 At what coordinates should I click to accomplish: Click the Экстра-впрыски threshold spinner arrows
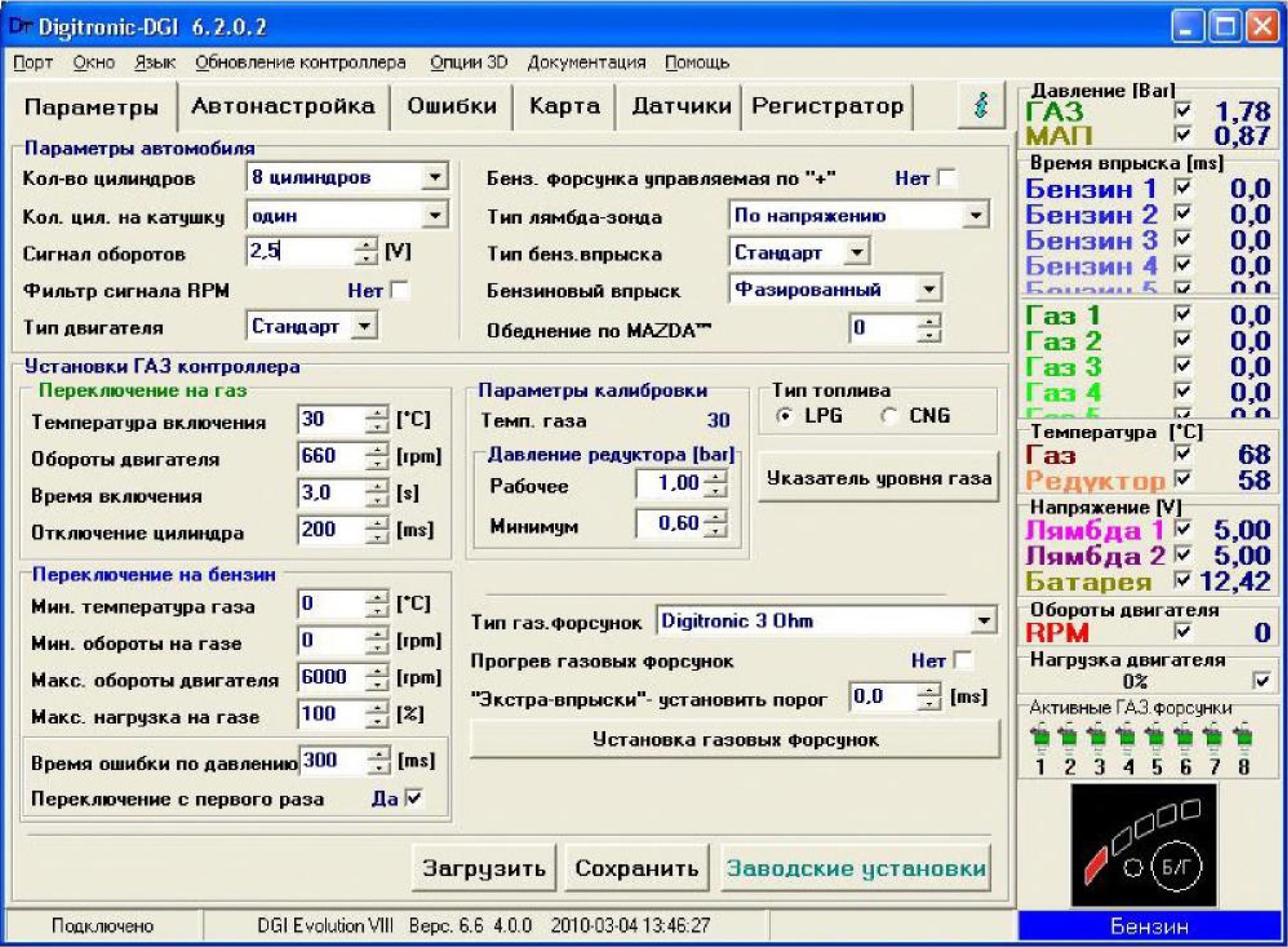point(928,696)
